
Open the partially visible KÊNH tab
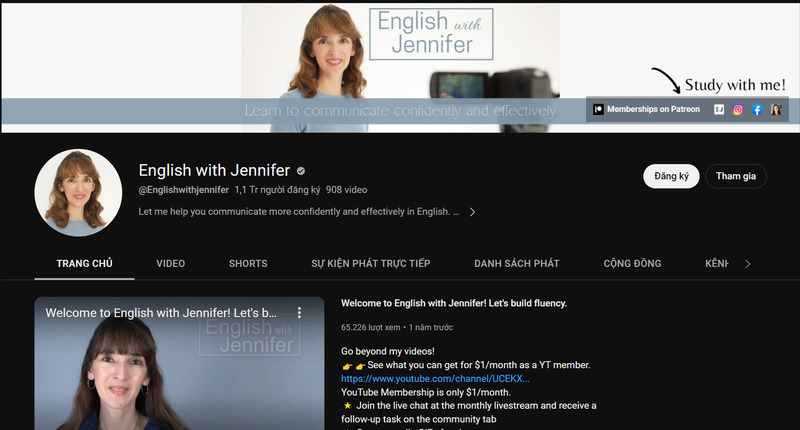[716, 263]
